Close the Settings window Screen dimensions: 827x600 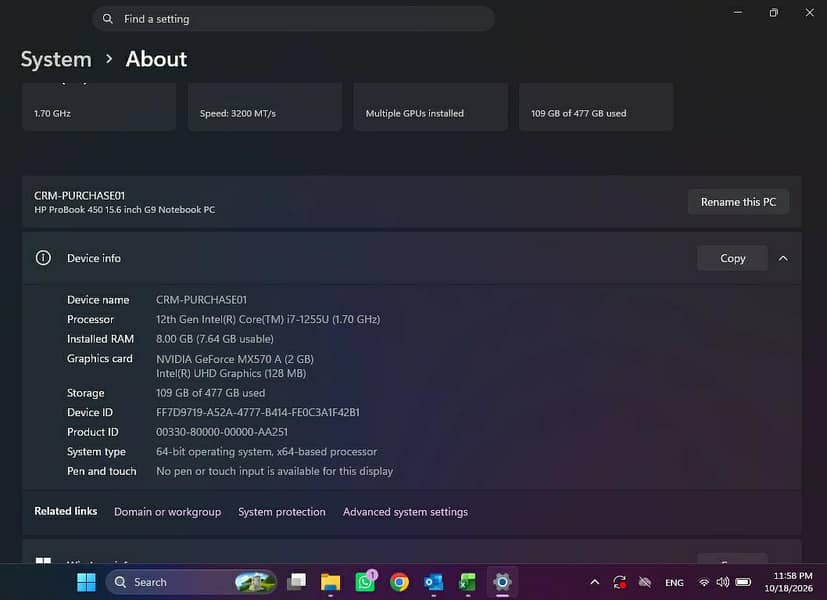(810, 12)
